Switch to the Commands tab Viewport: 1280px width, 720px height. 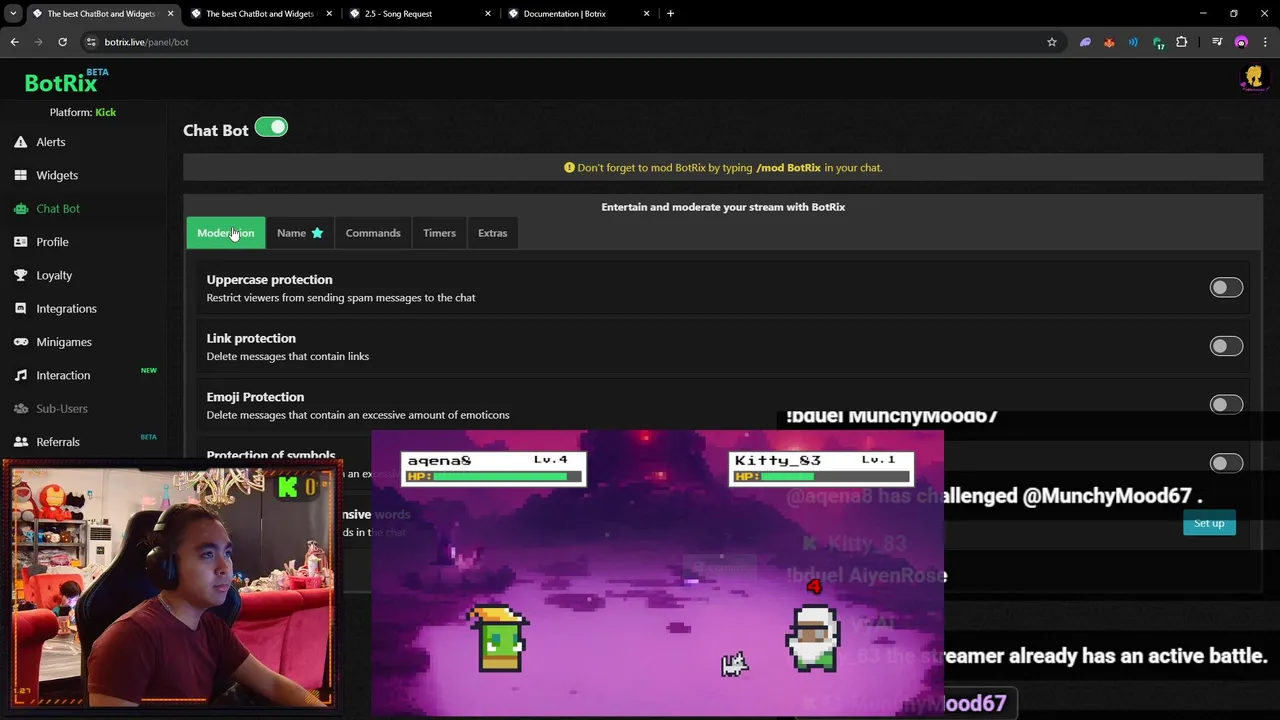click(x=373, y=233)
